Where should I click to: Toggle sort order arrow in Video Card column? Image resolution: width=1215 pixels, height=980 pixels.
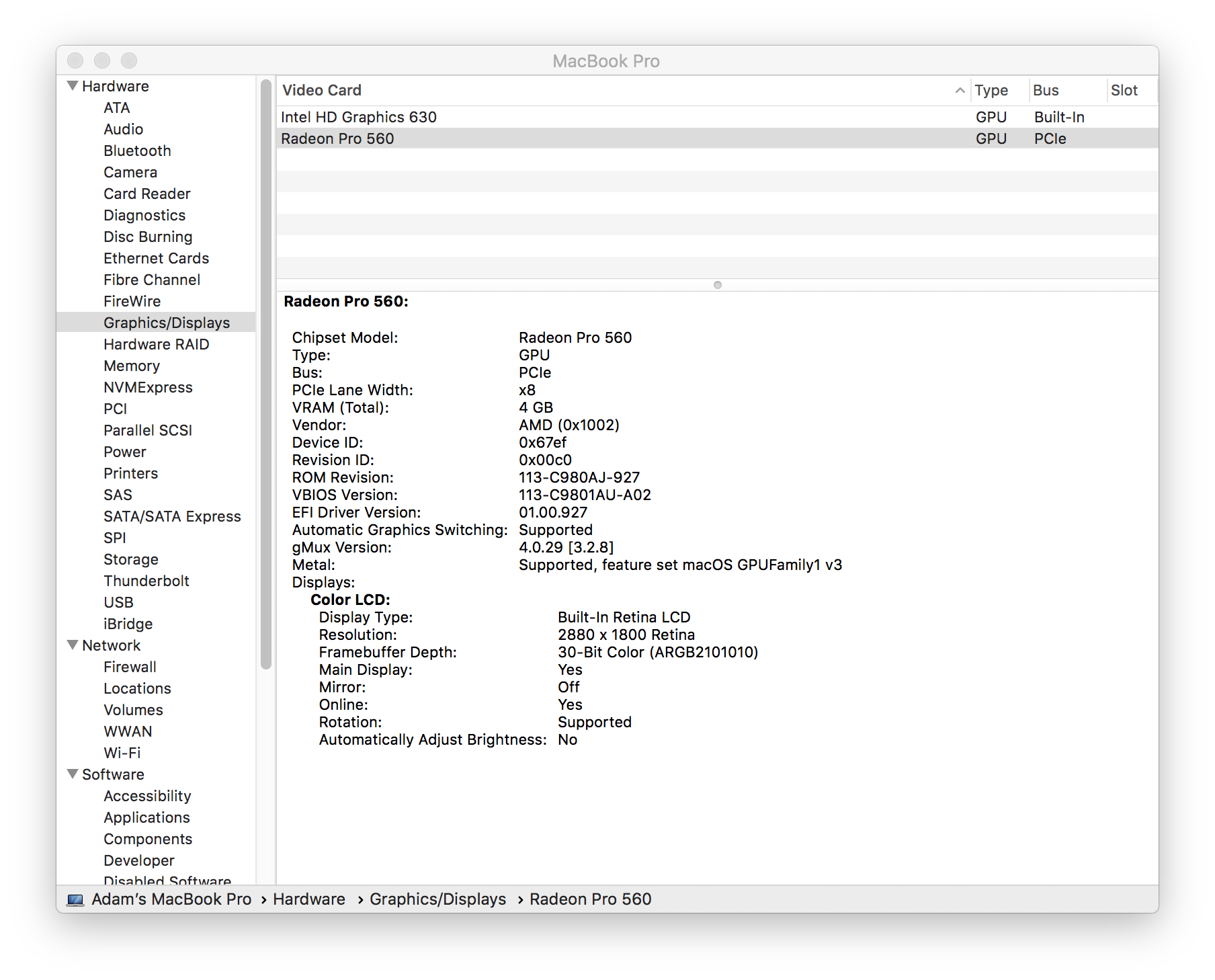pos(960,90)
